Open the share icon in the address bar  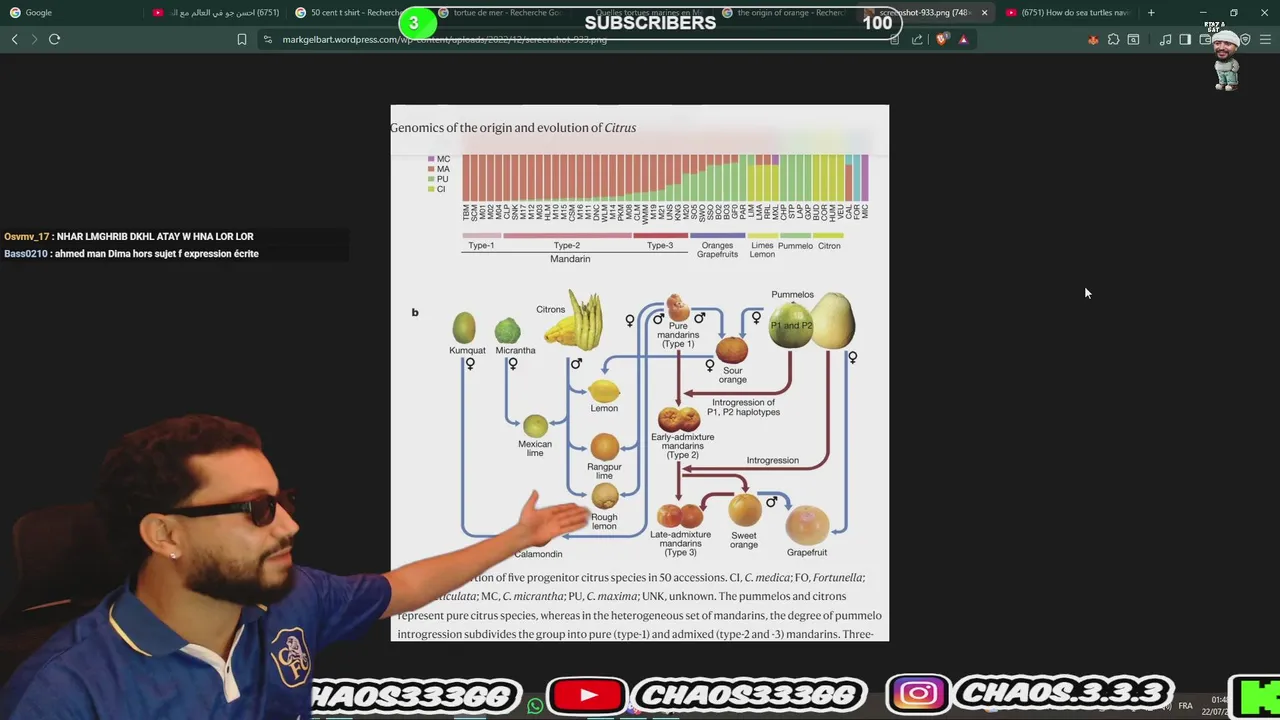[917, 39]
